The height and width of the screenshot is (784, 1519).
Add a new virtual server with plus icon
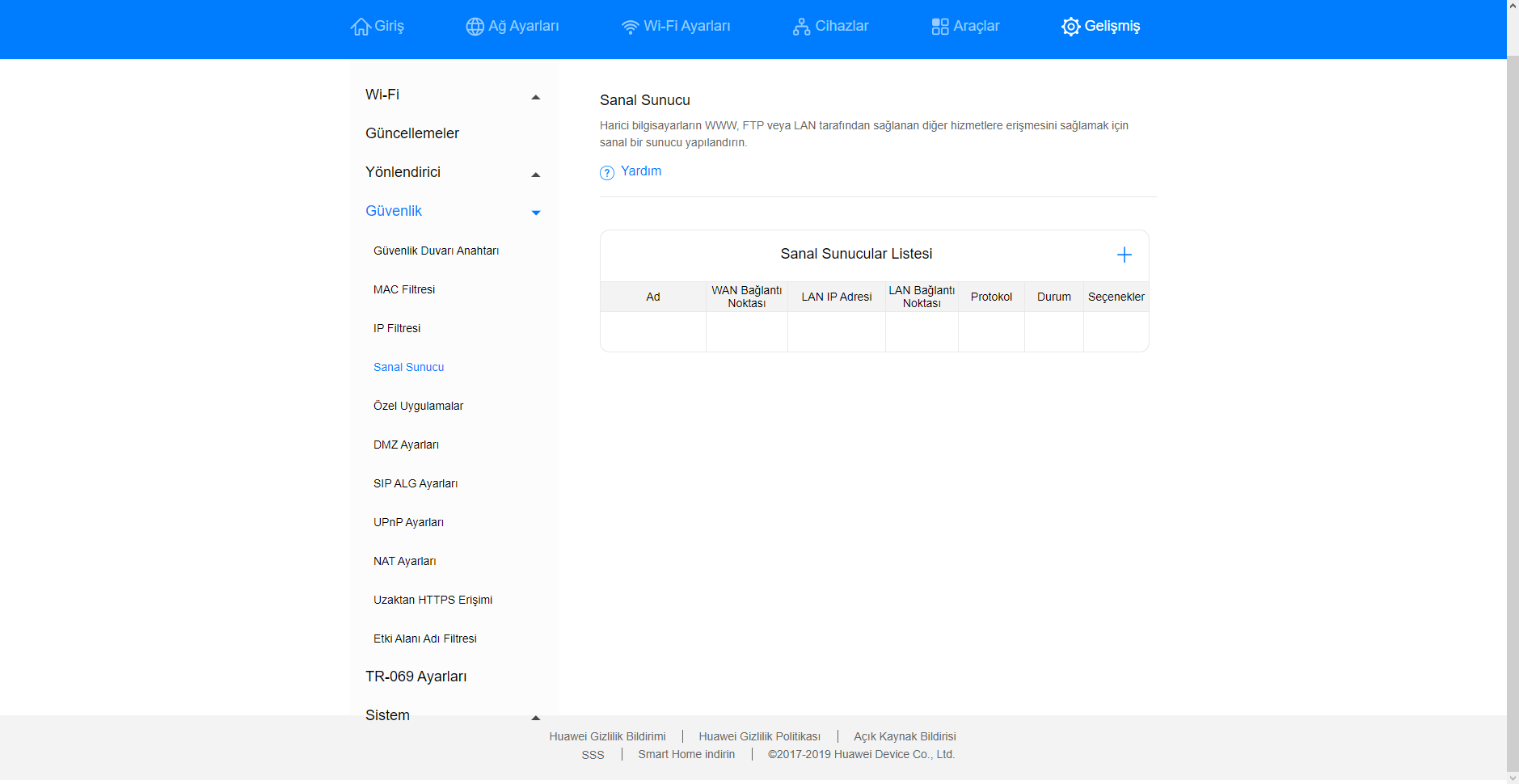click(x=1124, y=255)
